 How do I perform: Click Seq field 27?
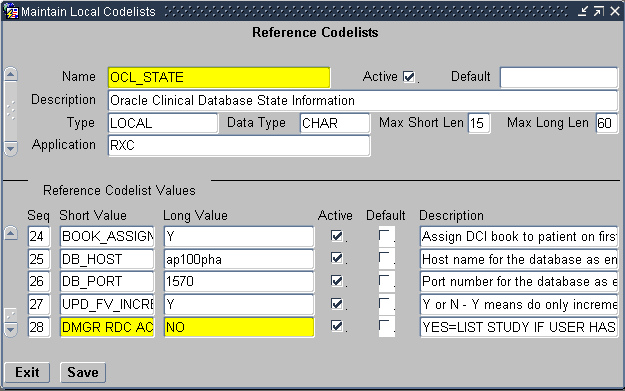click(x=39, y=305)
